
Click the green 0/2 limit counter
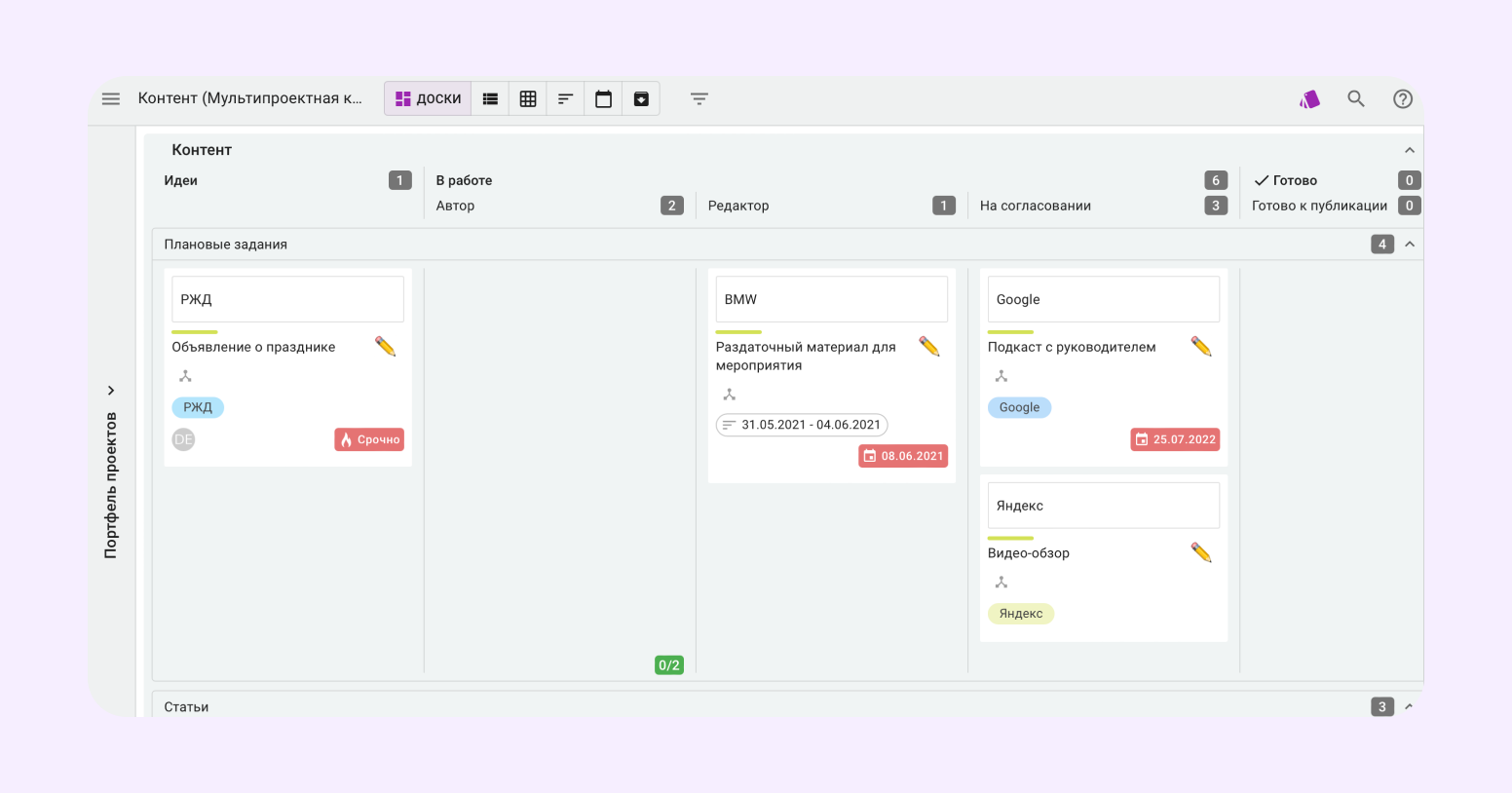(669, 665)
